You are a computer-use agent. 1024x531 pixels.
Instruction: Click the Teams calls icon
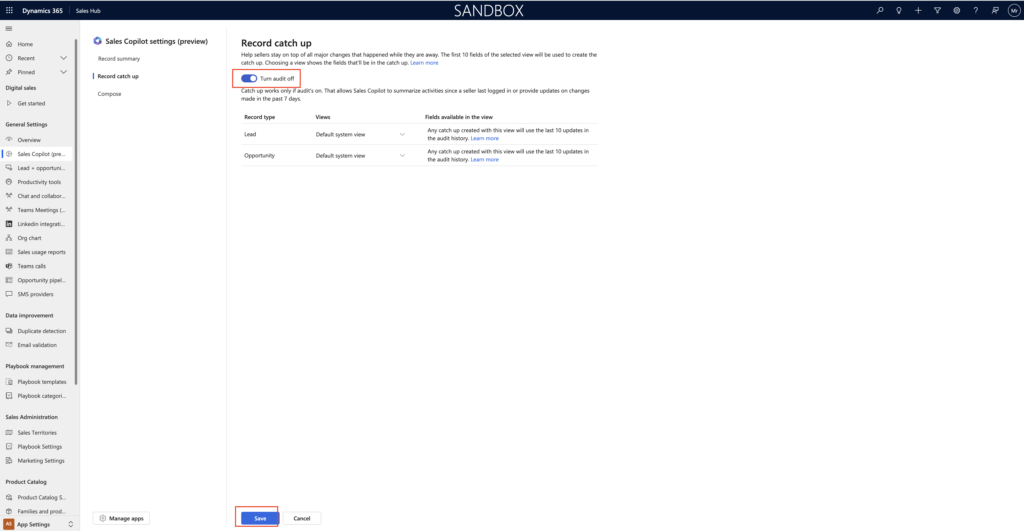[9, 266]
